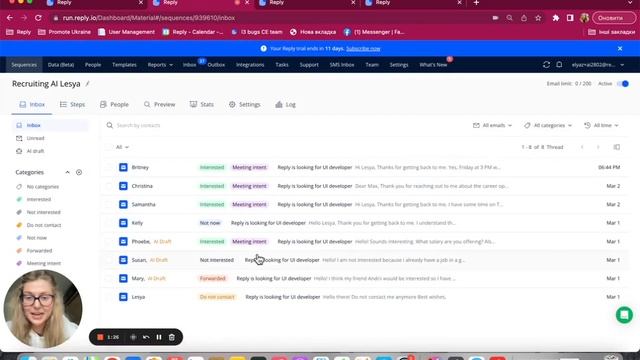Open the sequence Settings tab
The height and width of the screenshot is (360, 640).
tap(244, 104)
